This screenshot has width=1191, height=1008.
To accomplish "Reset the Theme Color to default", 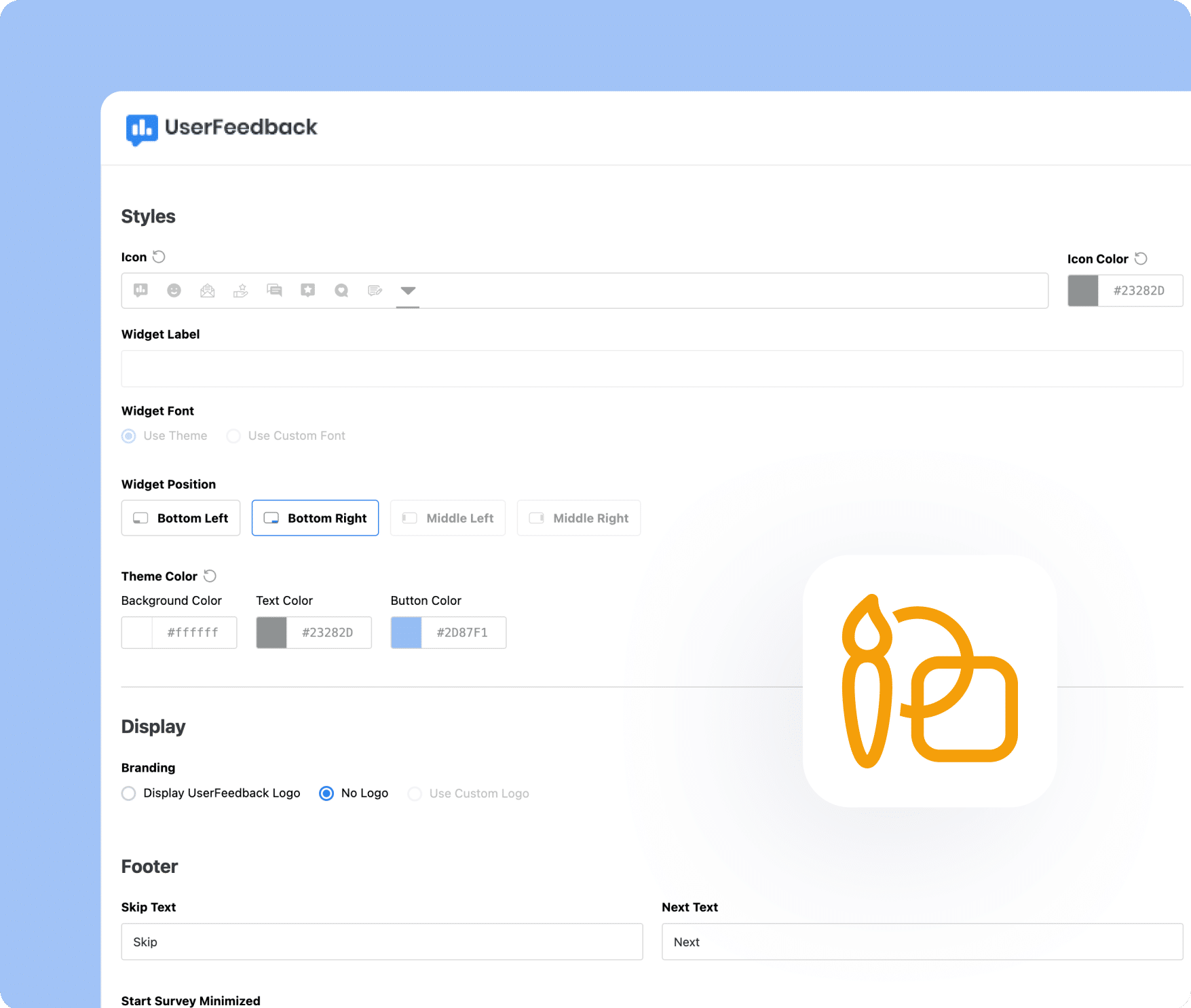I will pyautogui.click(x=210, y=576).
